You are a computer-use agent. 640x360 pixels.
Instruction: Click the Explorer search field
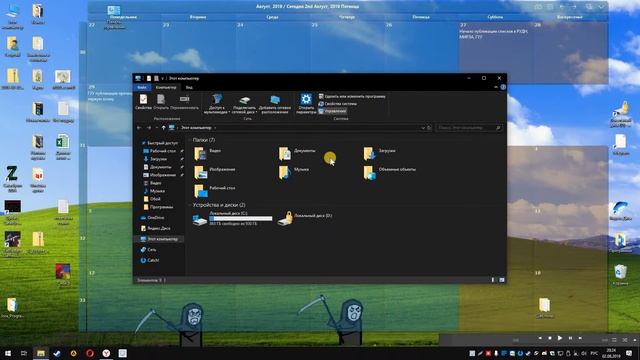click(469, 128)
